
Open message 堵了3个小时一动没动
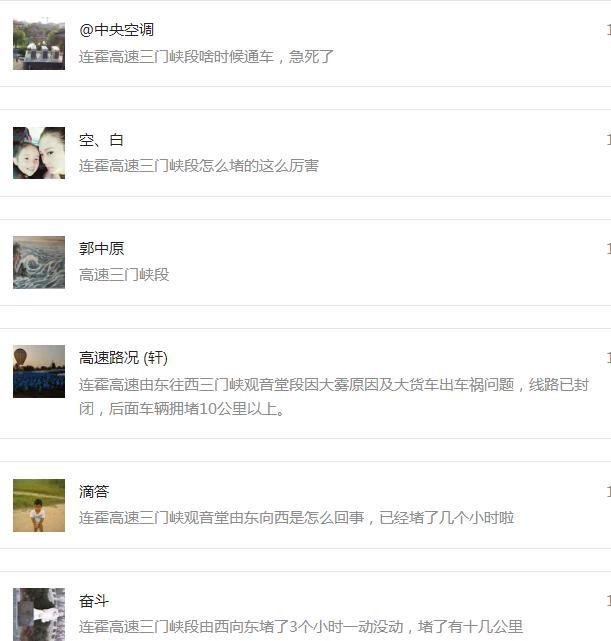[301, 627]
